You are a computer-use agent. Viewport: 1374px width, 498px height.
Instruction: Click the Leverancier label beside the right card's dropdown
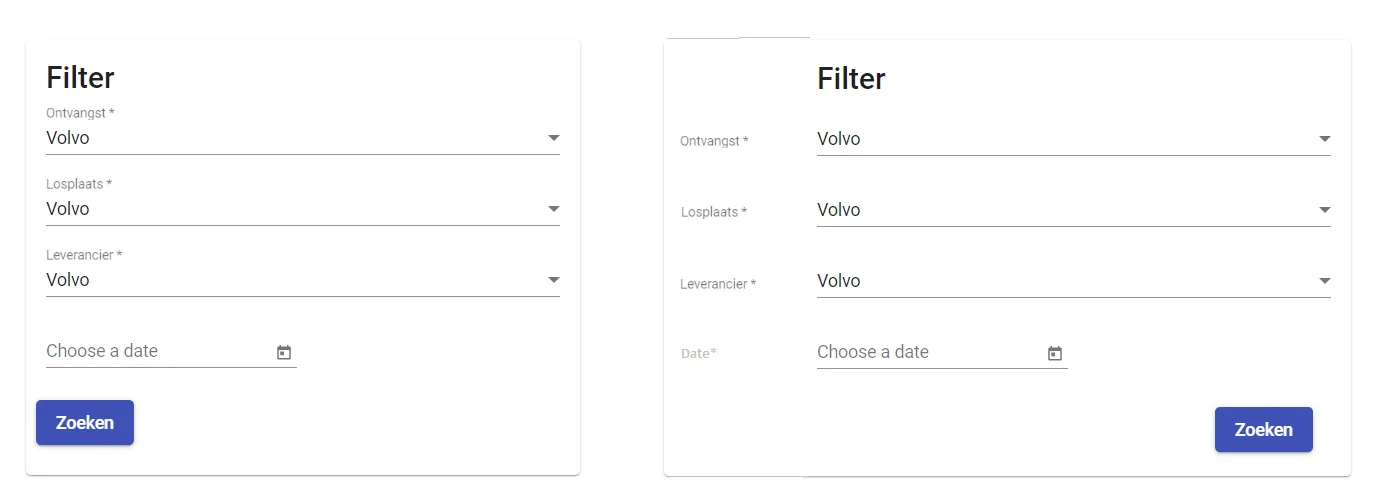coord(718,284)
